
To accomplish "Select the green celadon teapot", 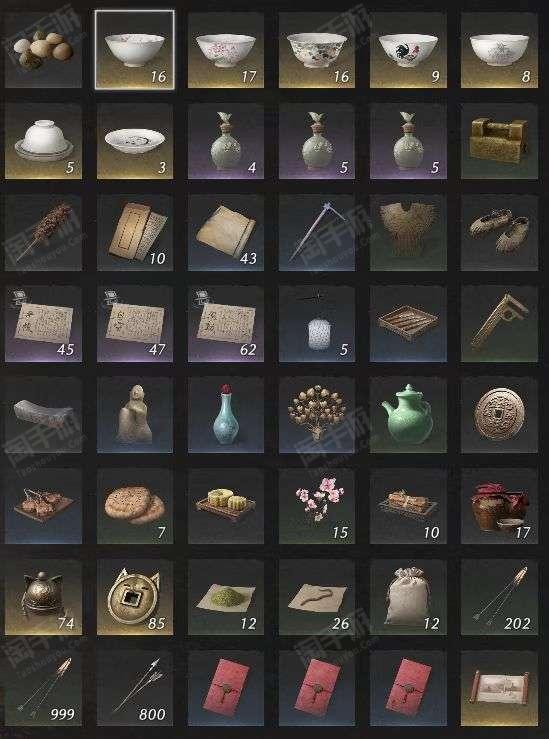I will coord(408,415).
